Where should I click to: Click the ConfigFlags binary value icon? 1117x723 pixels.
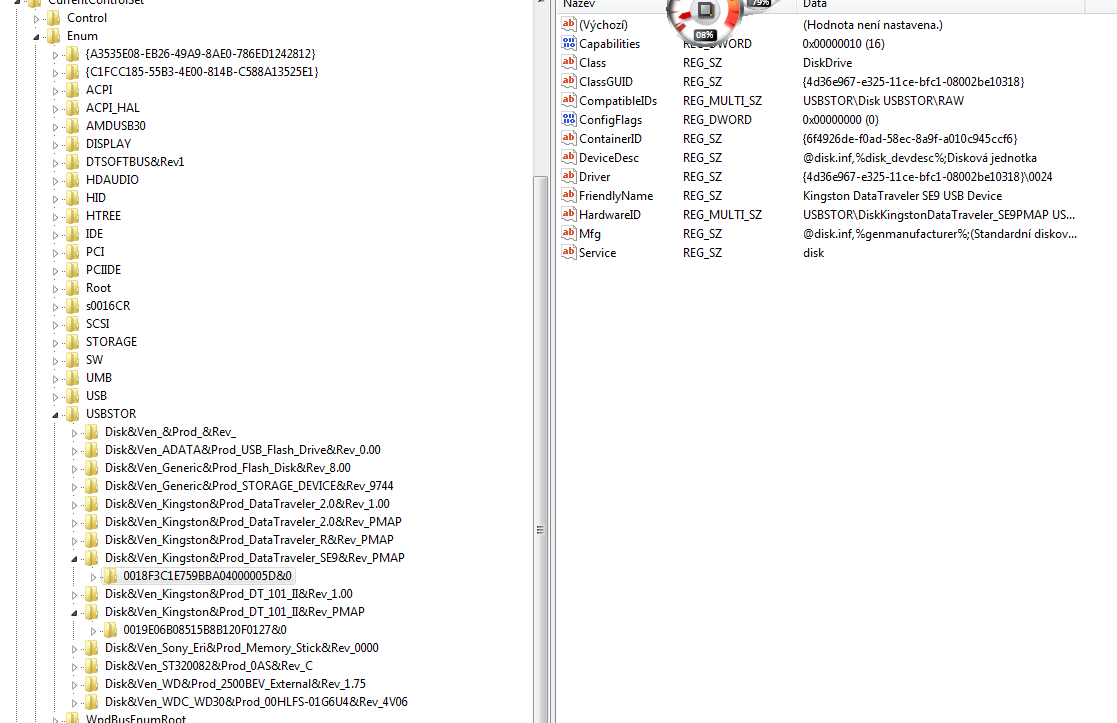568,120
